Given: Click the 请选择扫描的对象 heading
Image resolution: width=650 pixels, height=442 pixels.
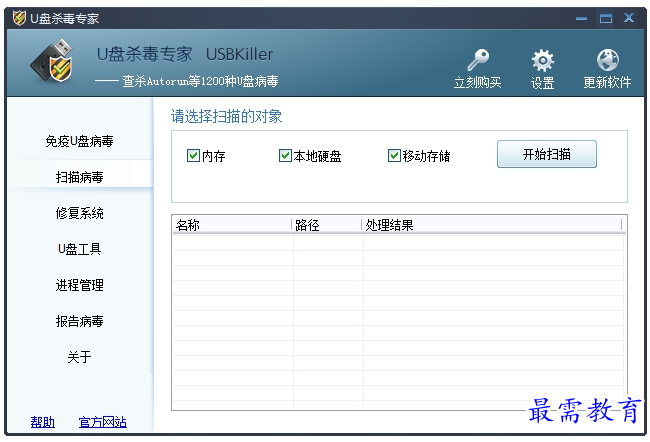Looking at the screenshot, I should [226, 116].
